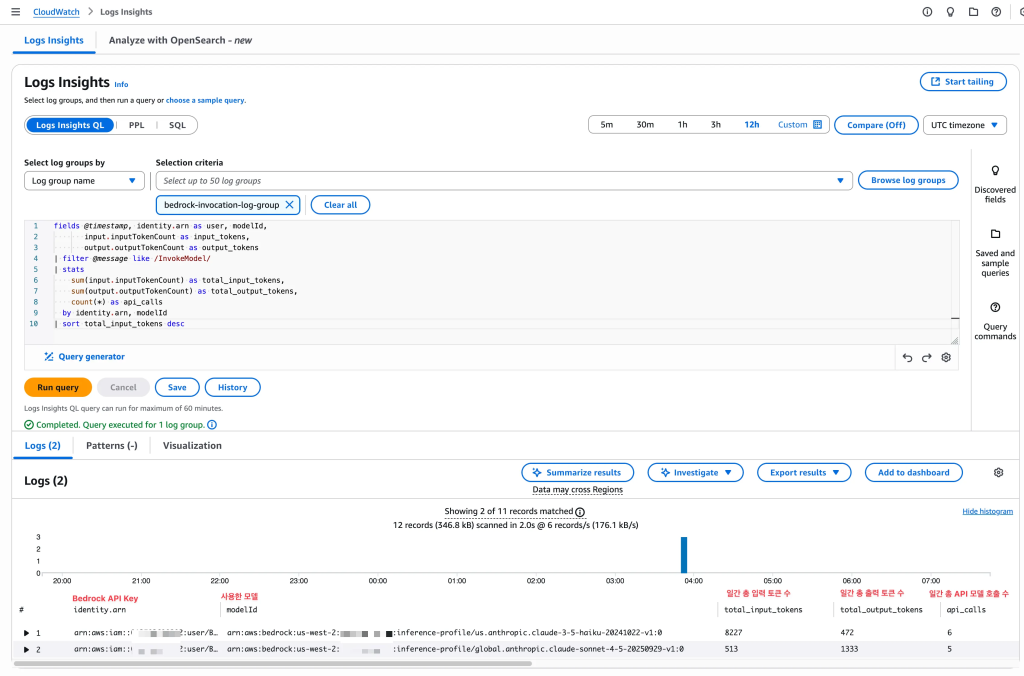Click the undo arrow in query editor
Image resolution: width=1024 pixels, height=676 pixels.
pyautogui.click(x=907, y=357)
